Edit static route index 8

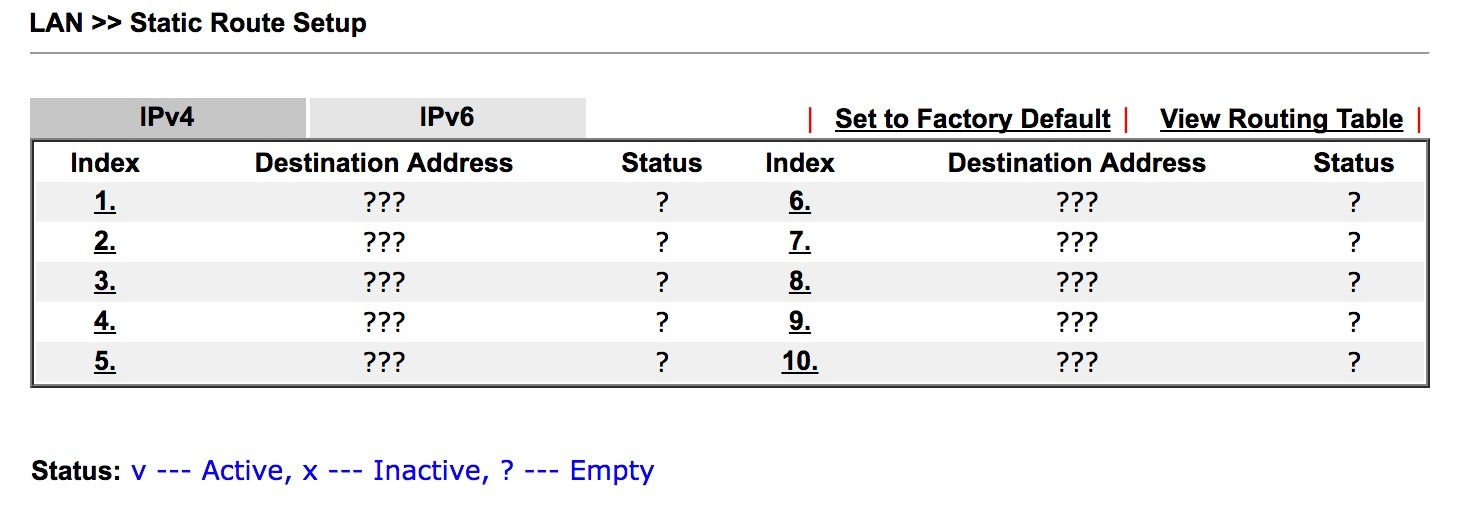click(799, 282)
